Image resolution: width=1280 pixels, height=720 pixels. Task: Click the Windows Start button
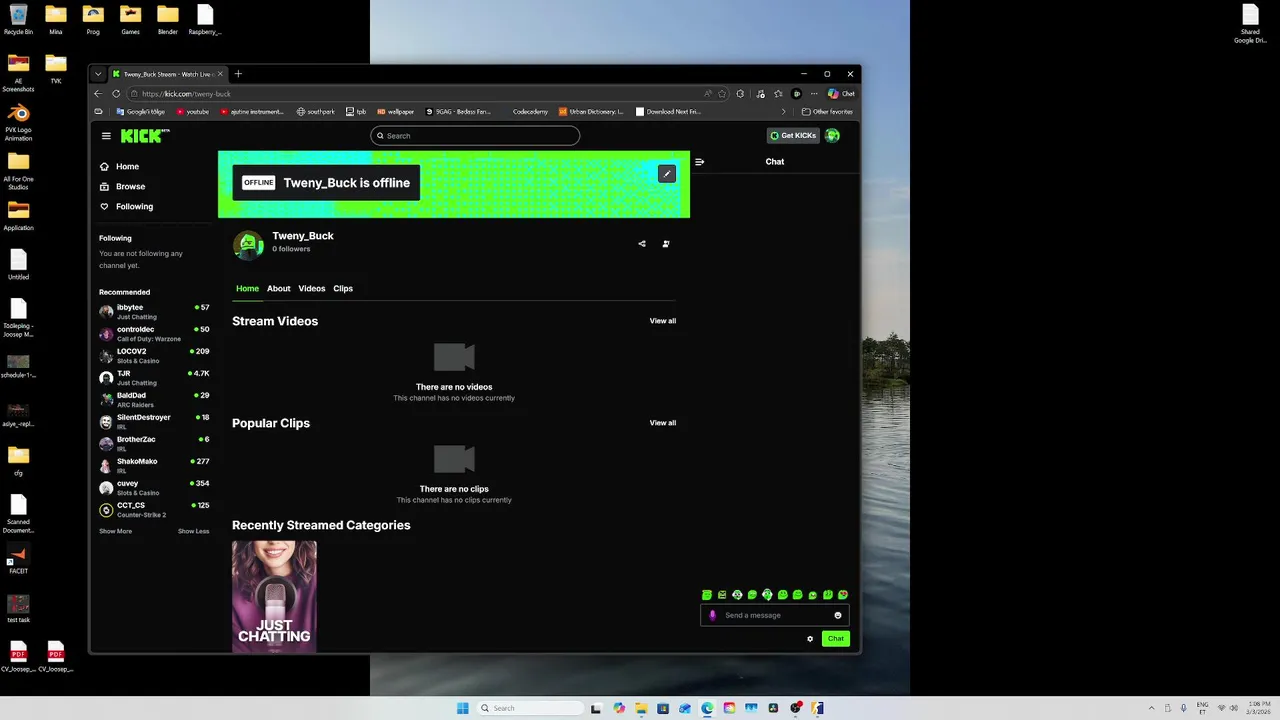coord(462,708)
